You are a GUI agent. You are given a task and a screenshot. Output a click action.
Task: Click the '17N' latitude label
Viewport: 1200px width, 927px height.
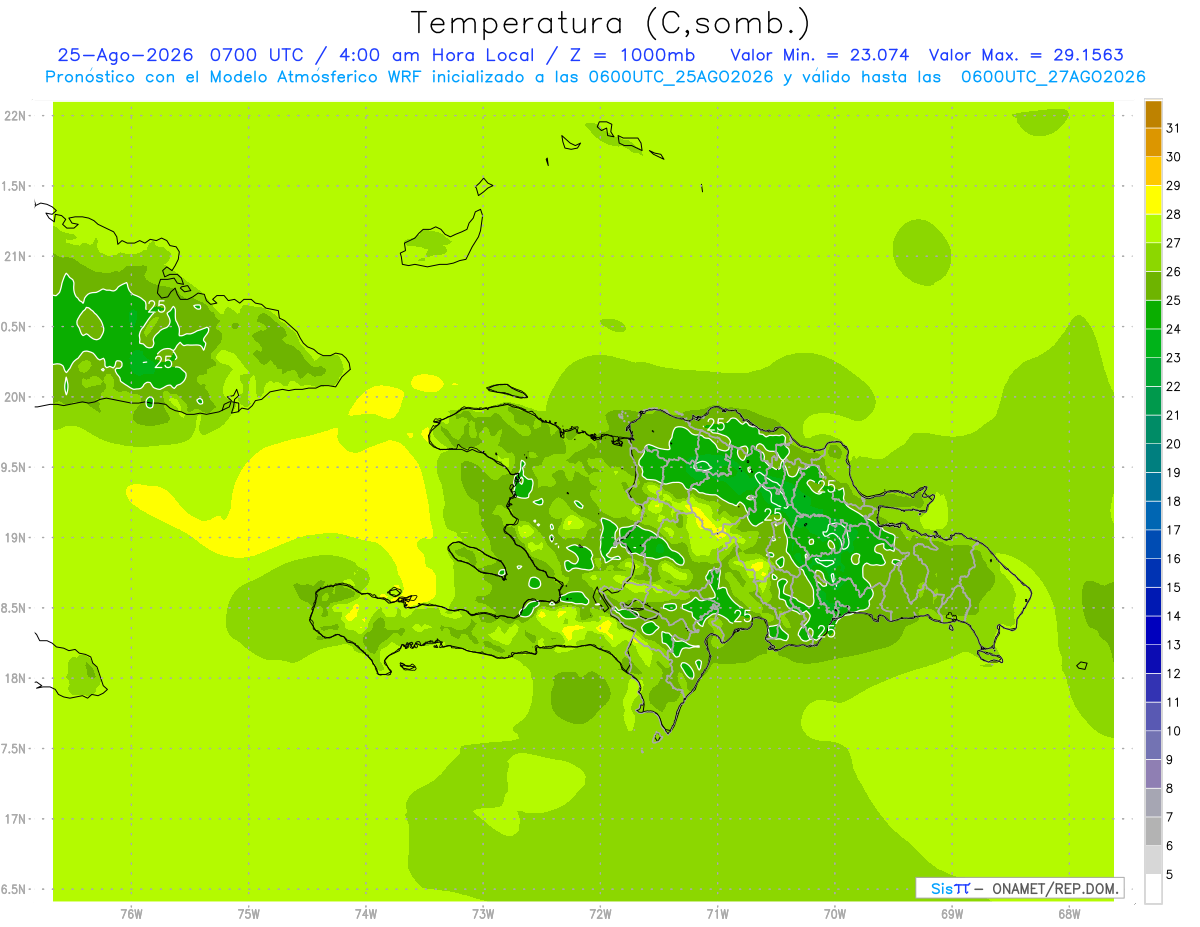pyautogui.click(x=15, y=819)
